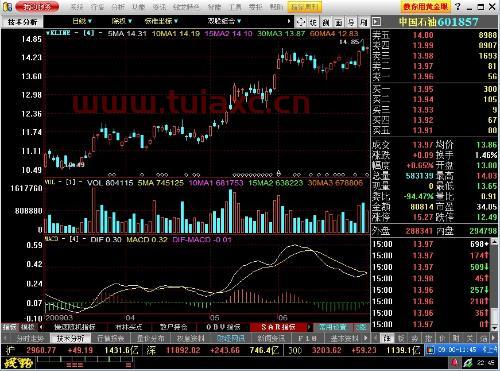Click the application logo icon in title bar
This screenshot has height=371, width=500.
click(7, 7)
